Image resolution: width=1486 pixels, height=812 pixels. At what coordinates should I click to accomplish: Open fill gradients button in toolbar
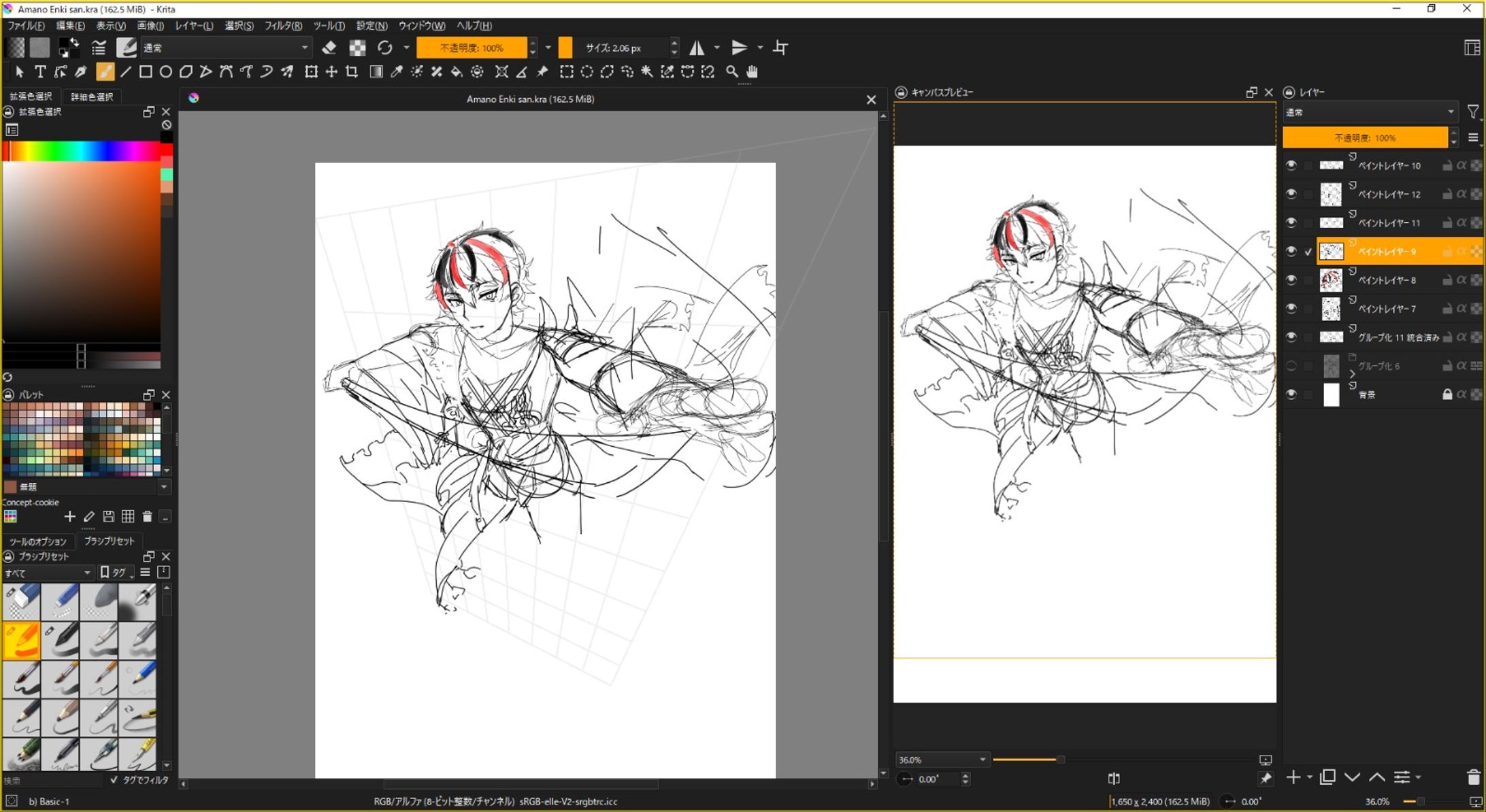coord(15,48)
